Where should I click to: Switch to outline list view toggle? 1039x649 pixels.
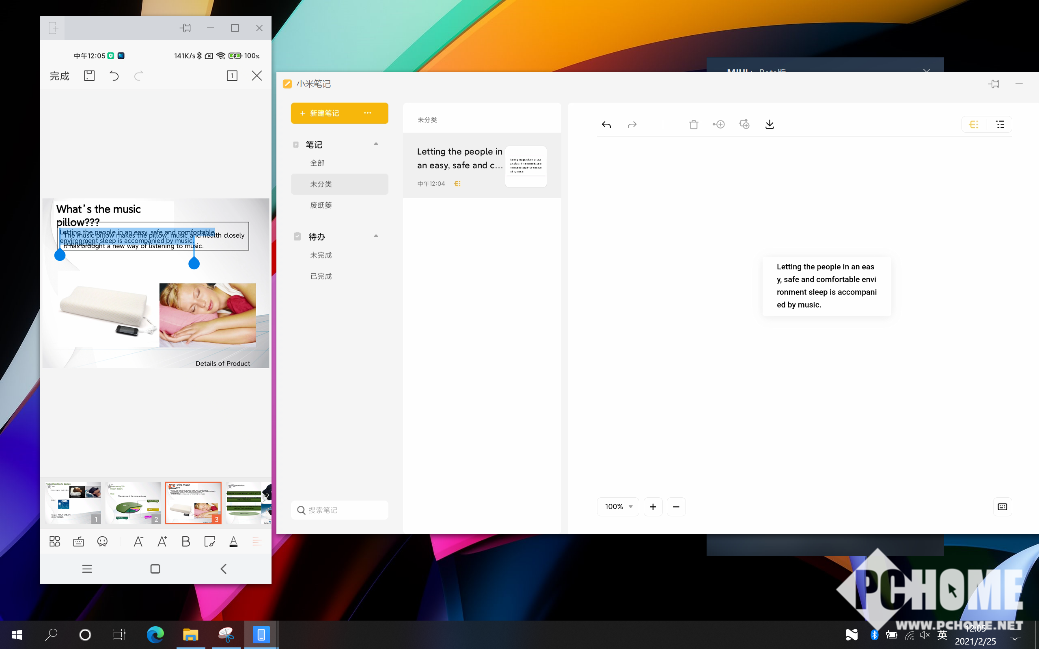point(1000,125)
